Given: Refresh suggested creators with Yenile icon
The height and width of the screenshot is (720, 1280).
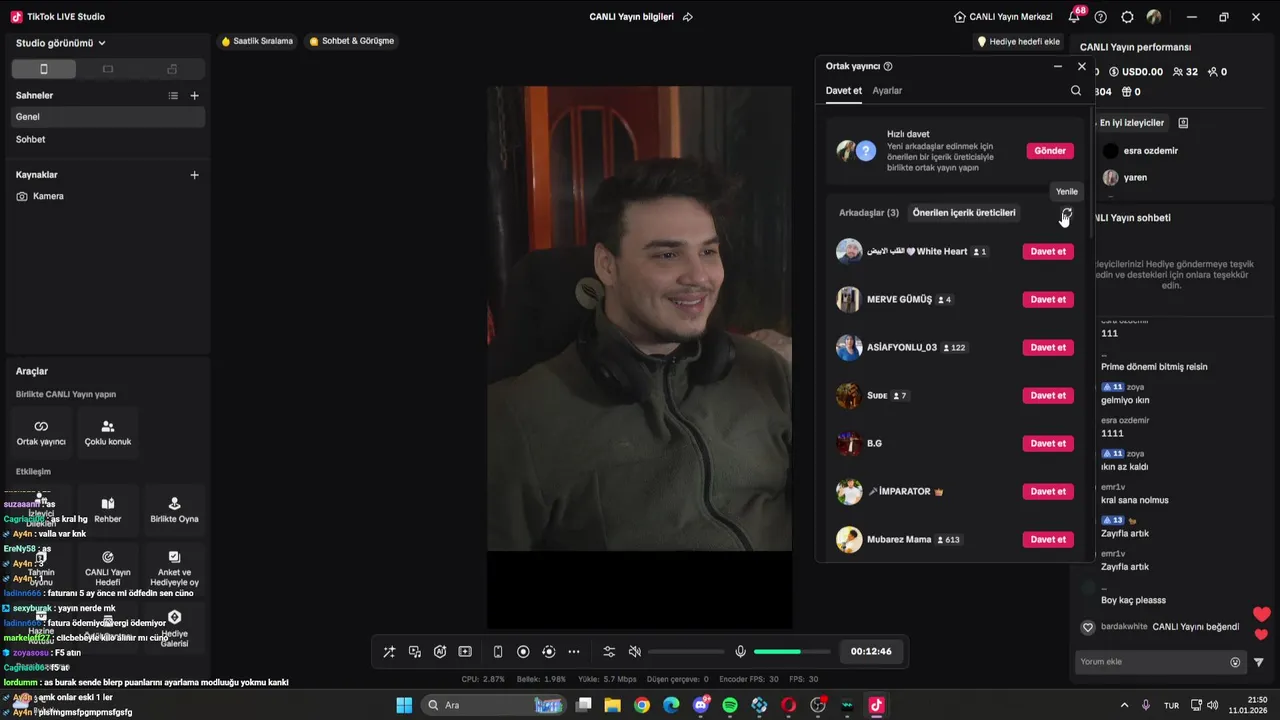Looking at the screenshot, I should [1067, 213].
